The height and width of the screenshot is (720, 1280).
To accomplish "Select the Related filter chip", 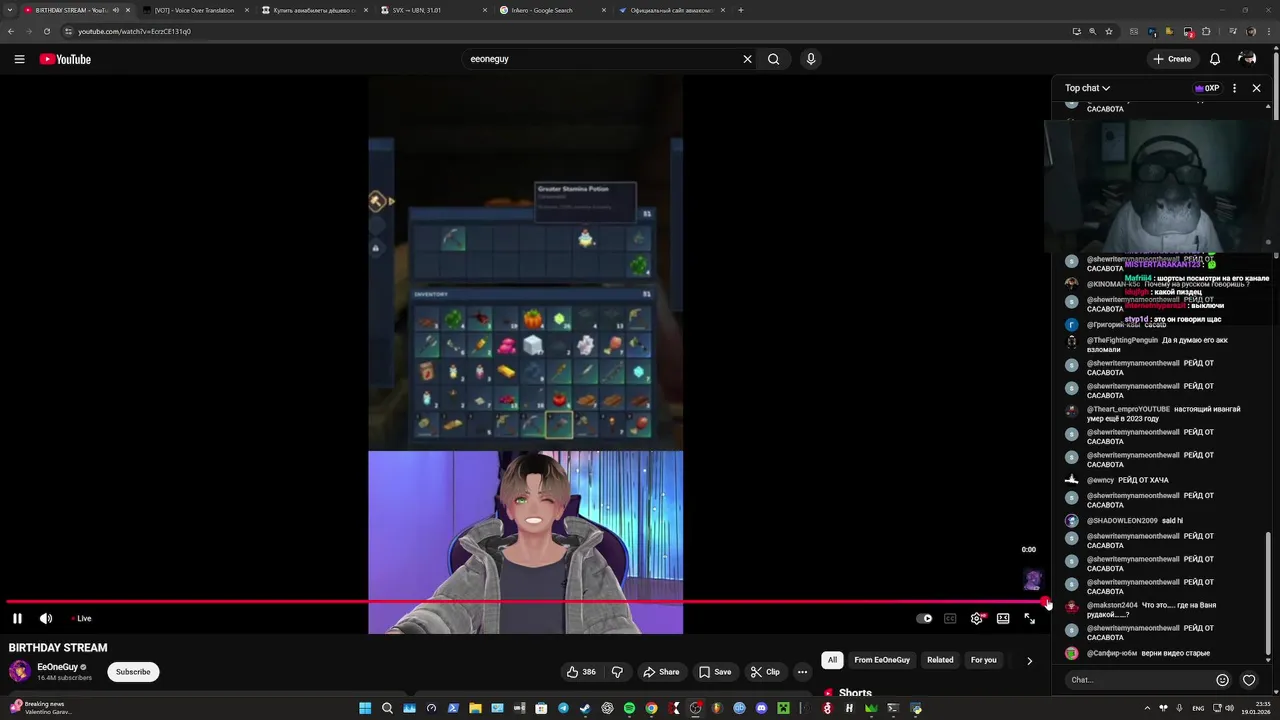I will (x=940, y=660).
